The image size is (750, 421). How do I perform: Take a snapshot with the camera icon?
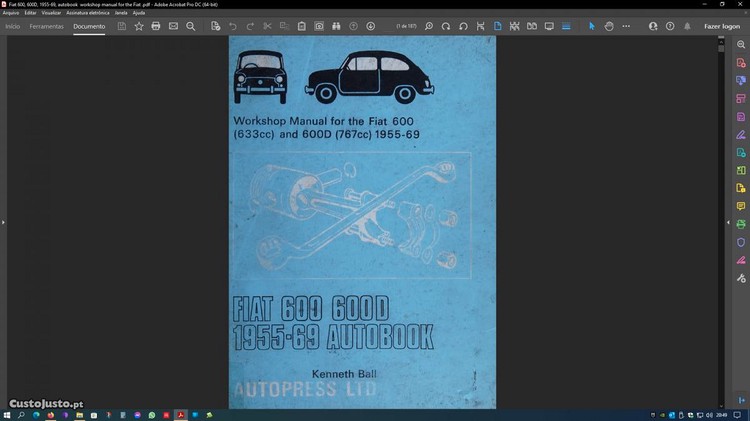(x=319, y=26)
